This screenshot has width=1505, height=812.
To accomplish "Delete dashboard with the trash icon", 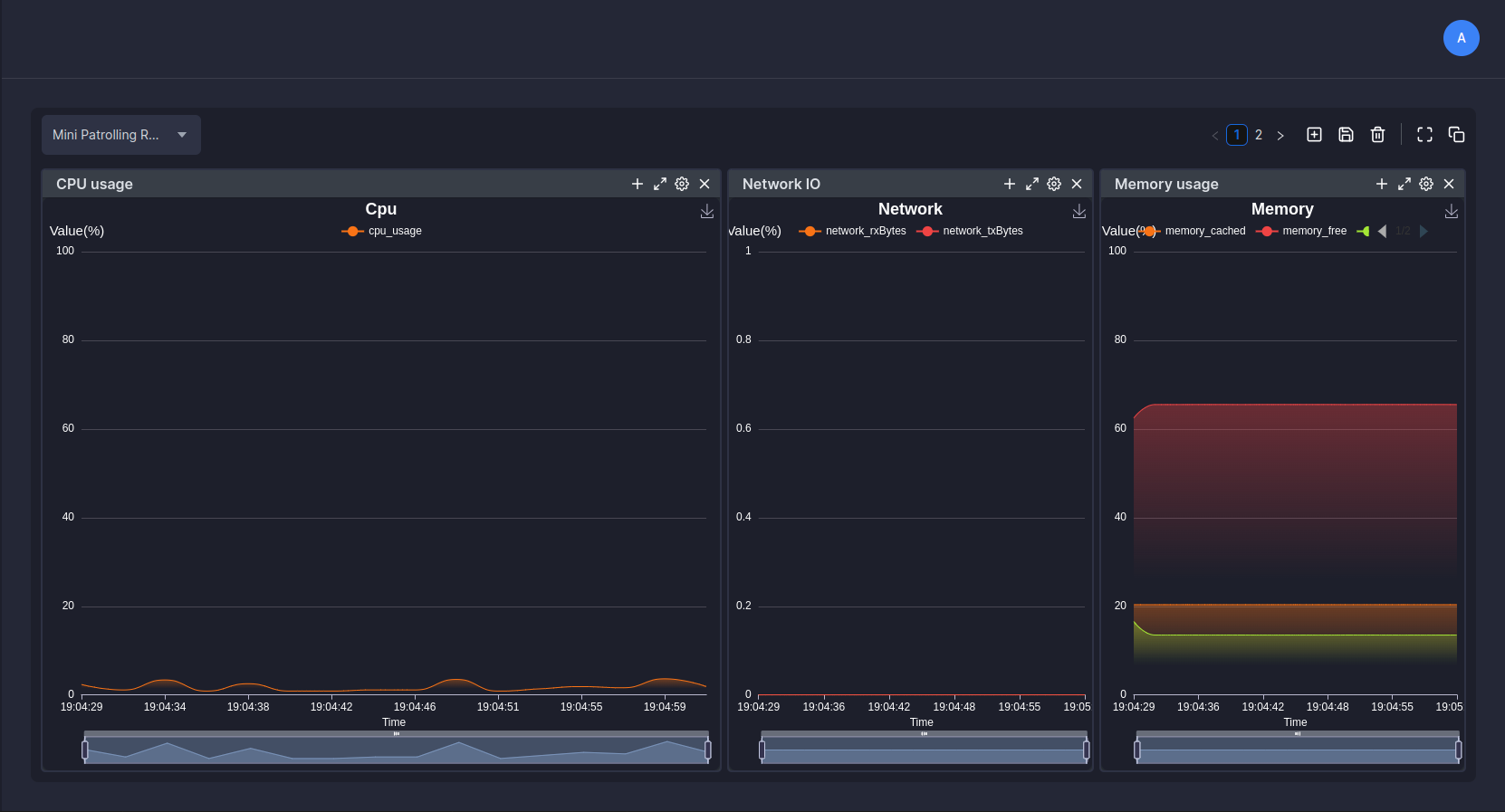I will [x=1377, y=135].
